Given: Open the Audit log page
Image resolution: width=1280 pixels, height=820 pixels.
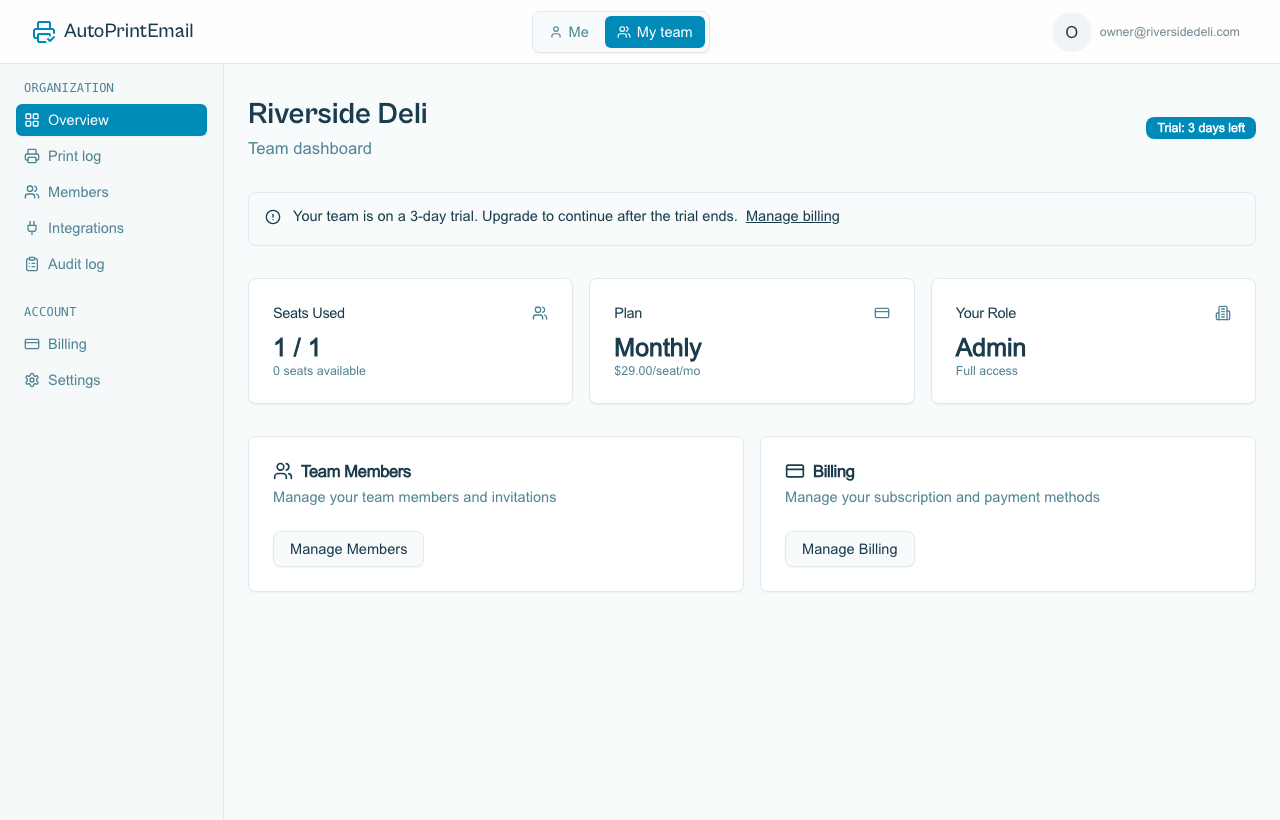Looking at the screenshot, I should click(x=111, y=264).
